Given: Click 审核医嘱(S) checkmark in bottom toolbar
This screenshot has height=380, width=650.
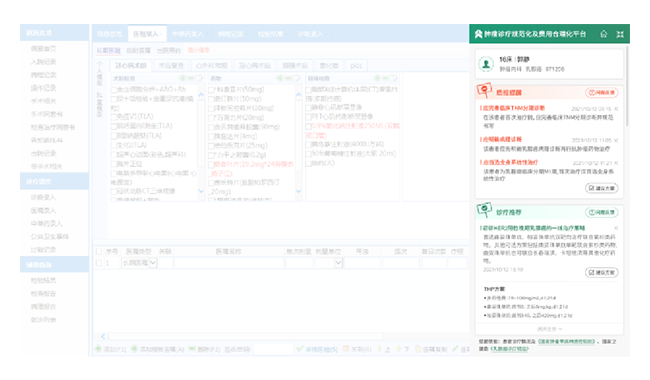Looking at the screenshot, I should 317,349.
